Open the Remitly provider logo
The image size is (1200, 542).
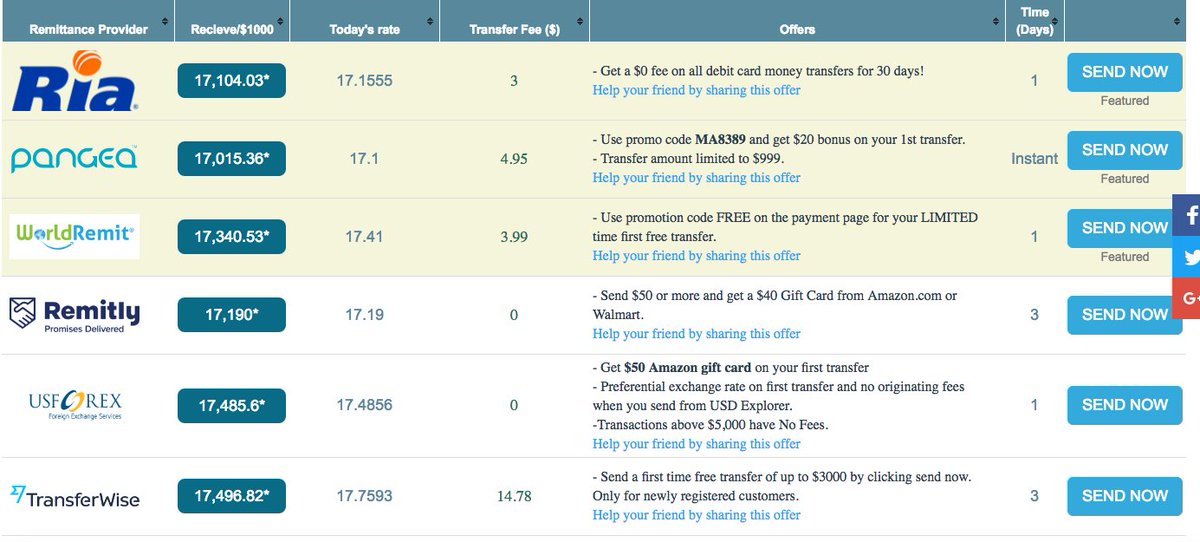[x=75, y=314]
